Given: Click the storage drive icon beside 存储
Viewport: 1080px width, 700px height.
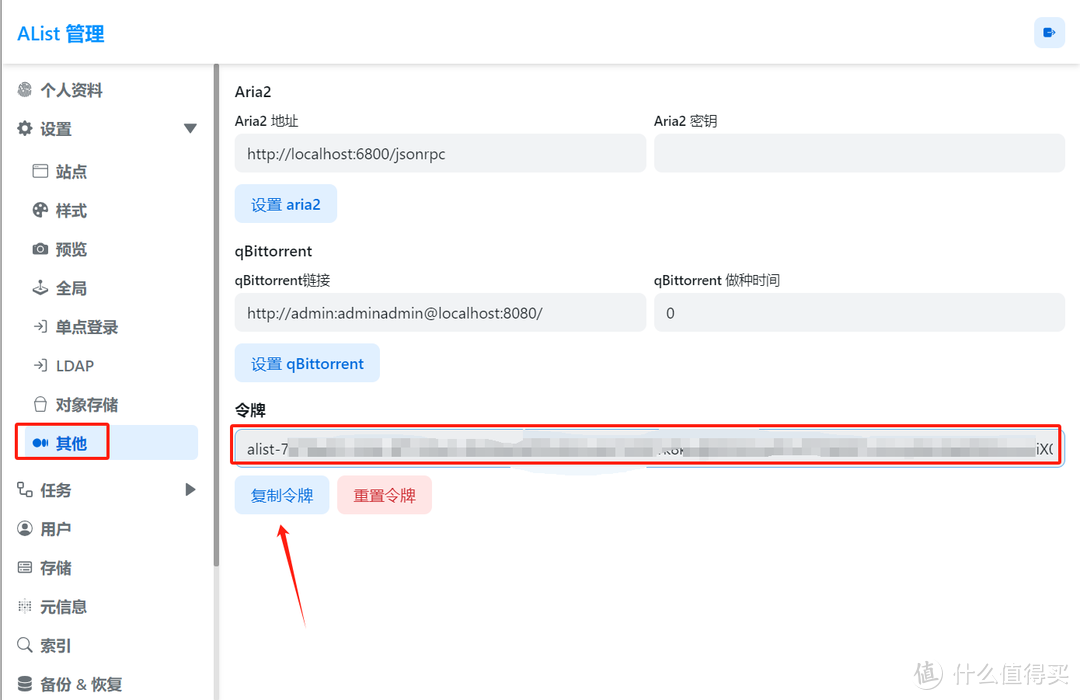Looking at the screenshot, I should pos(25,568).
